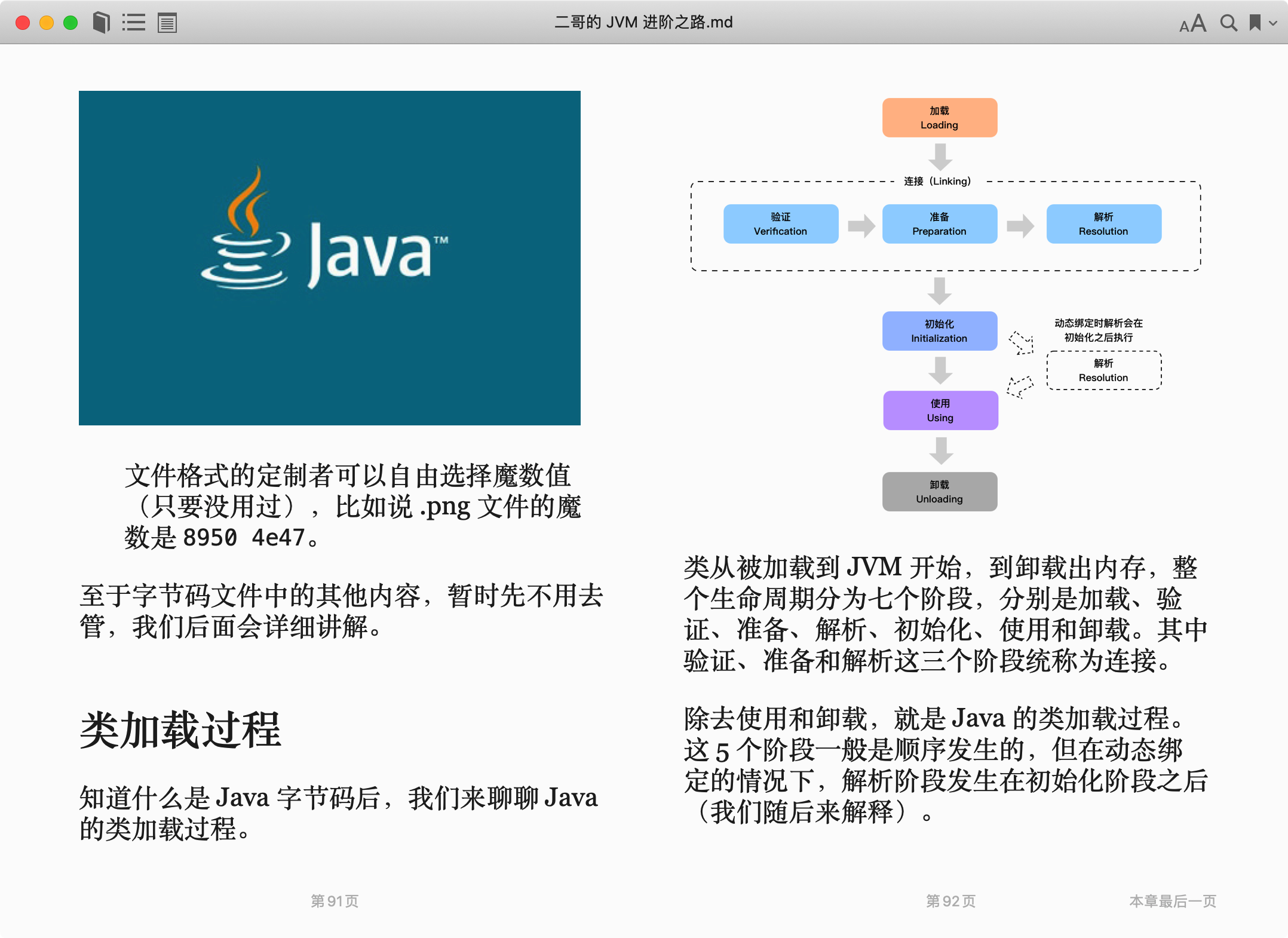Image resolution: width=1288 pixels, height=938 pixels.
Task: Open the library with the book icon
Action: 101,22
